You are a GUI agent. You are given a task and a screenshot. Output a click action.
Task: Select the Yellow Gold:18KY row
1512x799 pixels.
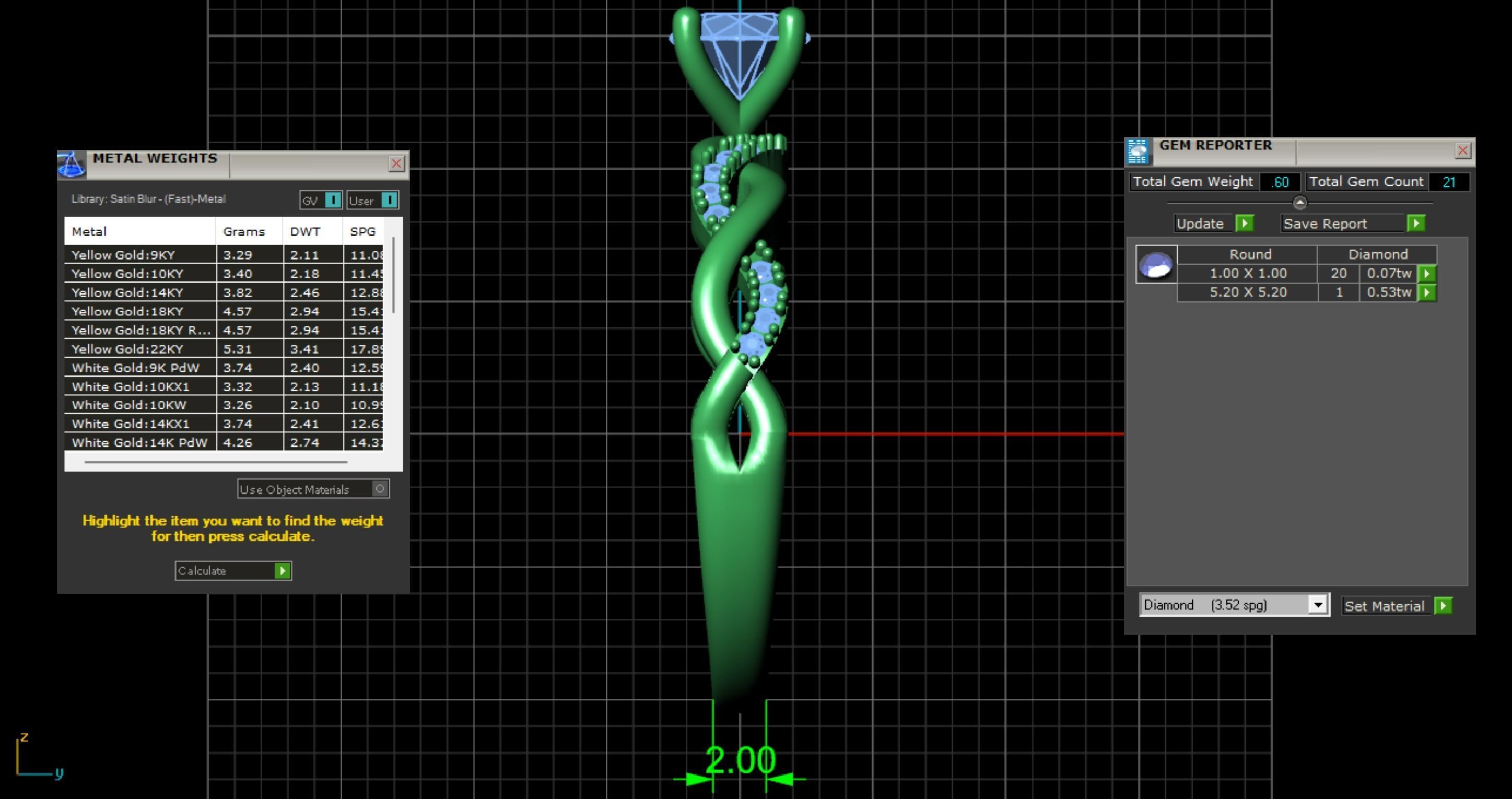[224, 311]
